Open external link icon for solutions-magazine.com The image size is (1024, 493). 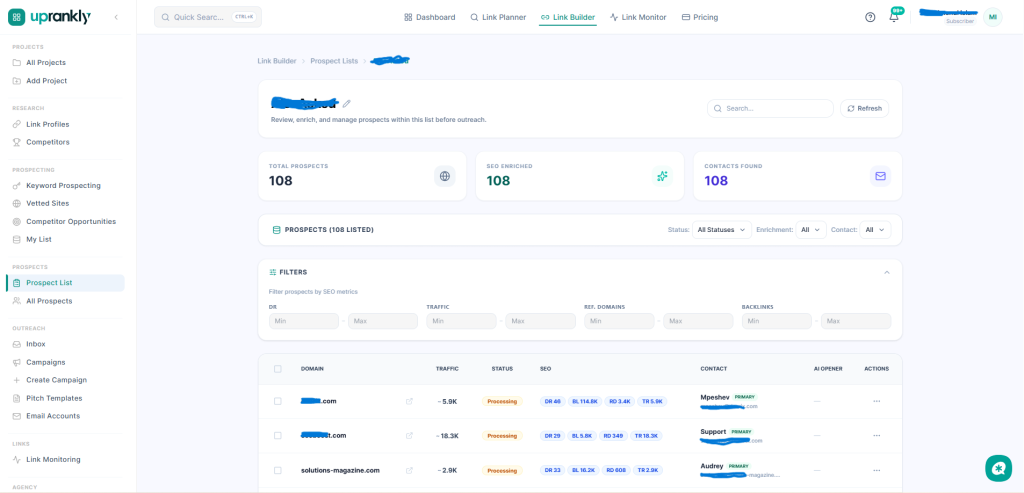(x=409, y=470)
